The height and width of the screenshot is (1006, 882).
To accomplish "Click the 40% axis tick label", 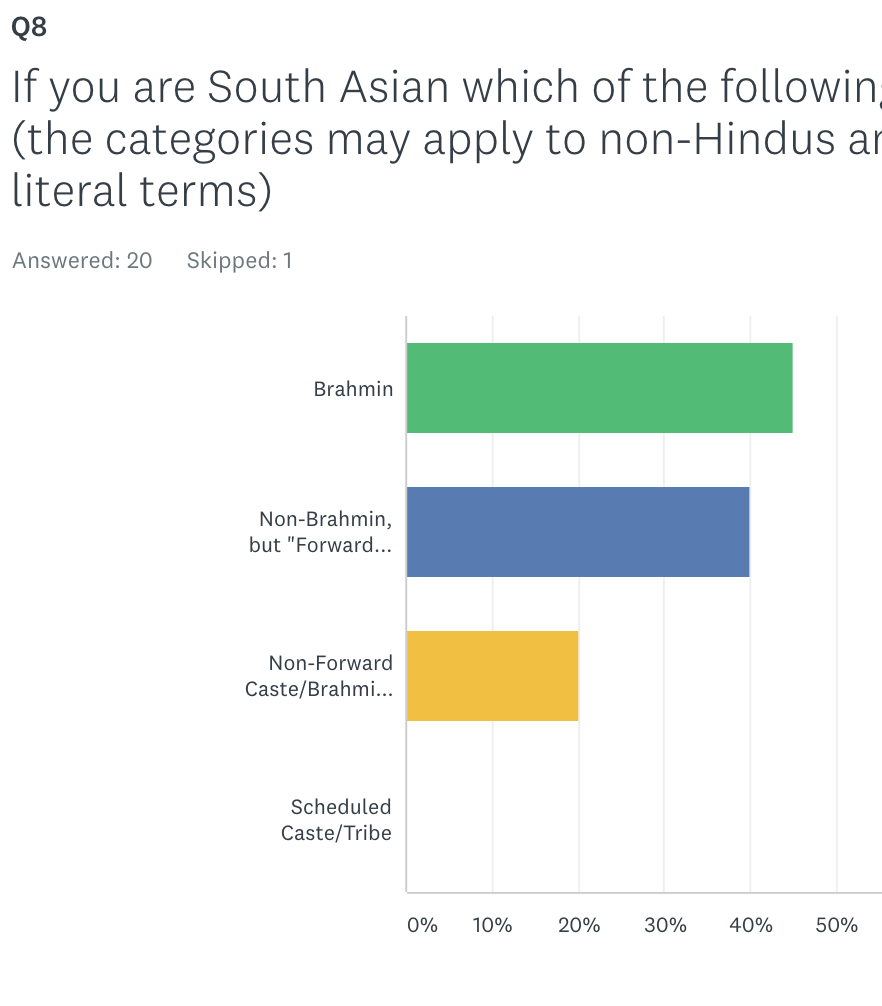I will [x=751, y=925].
